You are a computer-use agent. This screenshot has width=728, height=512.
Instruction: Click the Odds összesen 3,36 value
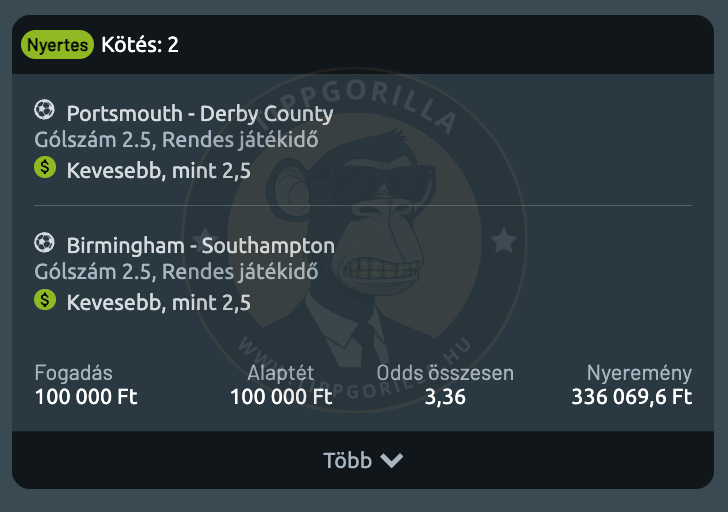pyautogui.click(x=445, y=397)
